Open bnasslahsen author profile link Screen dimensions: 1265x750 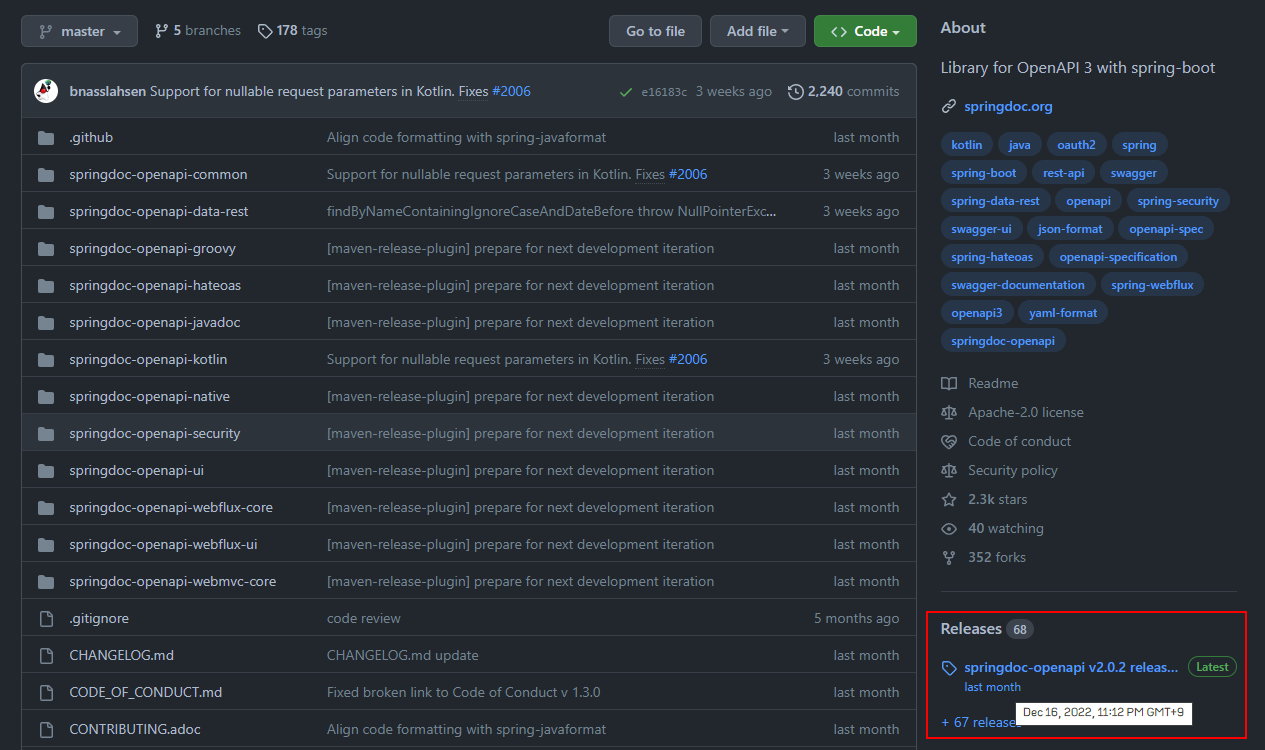[107, 91]
